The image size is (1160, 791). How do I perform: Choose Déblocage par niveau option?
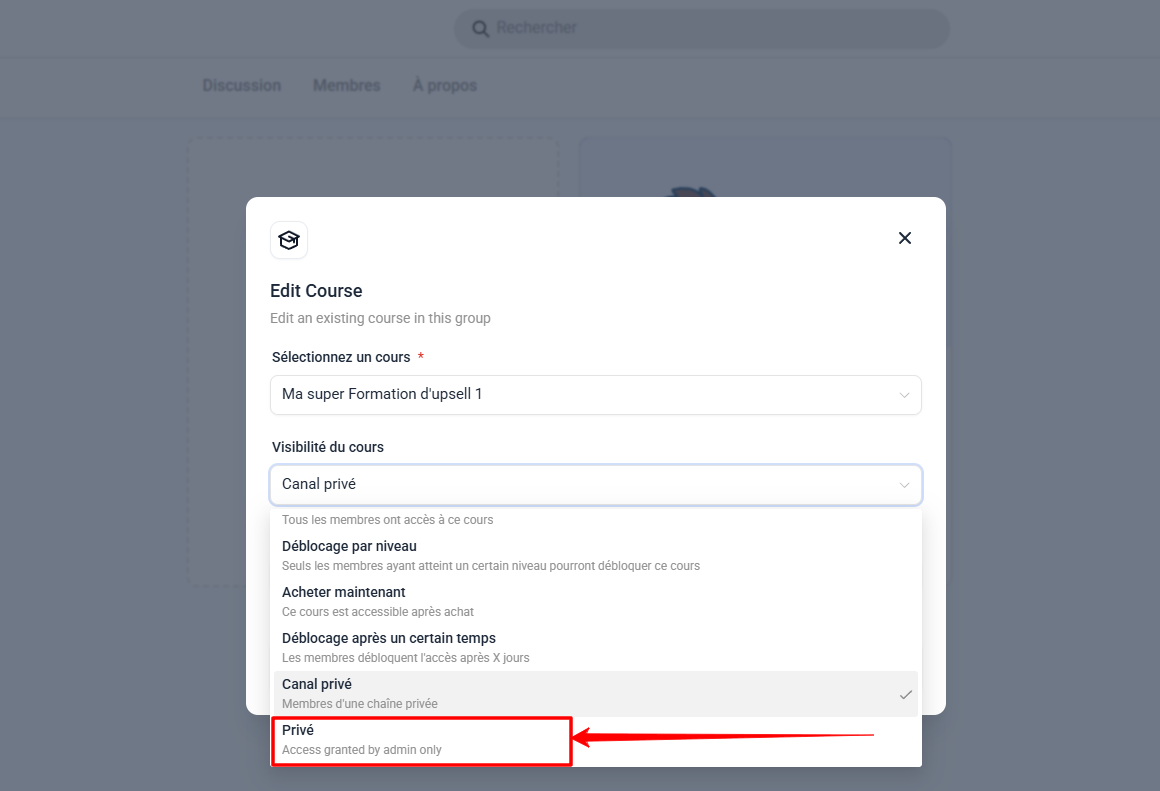[x=596, y=556]
